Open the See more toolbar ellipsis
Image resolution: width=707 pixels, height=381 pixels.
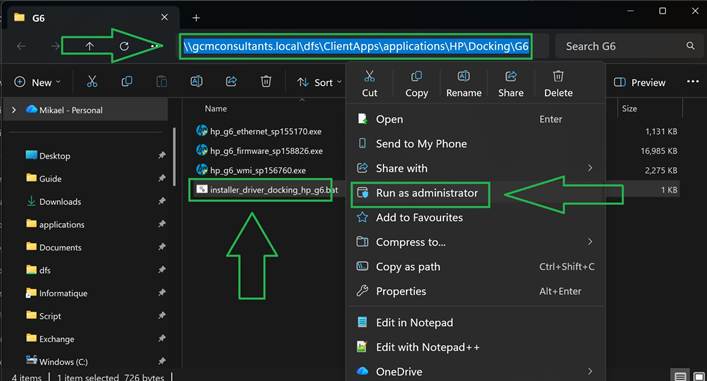(693, 82)
